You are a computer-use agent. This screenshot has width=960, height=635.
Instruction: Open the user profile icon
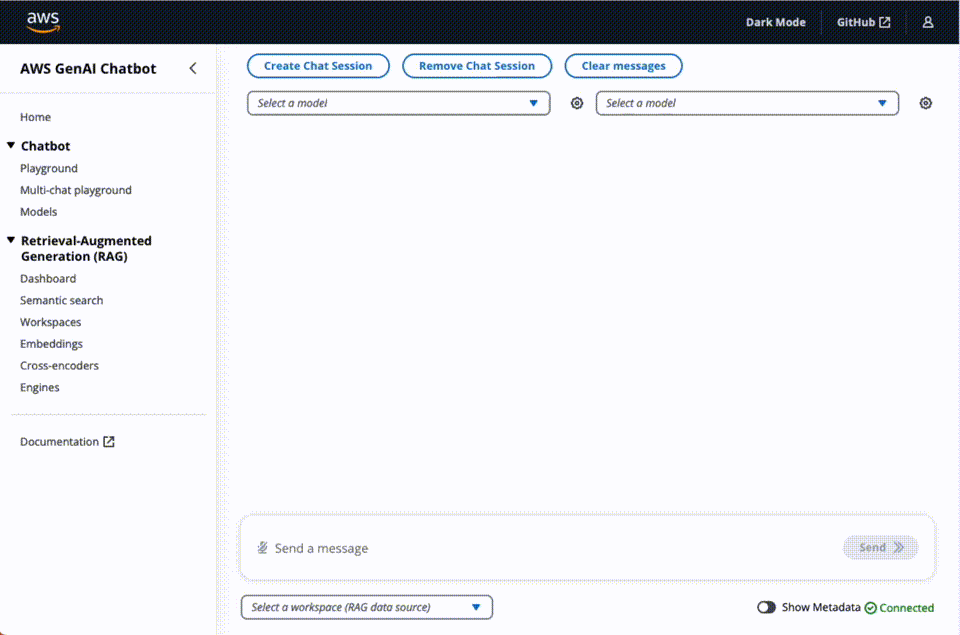pos(928,22)
